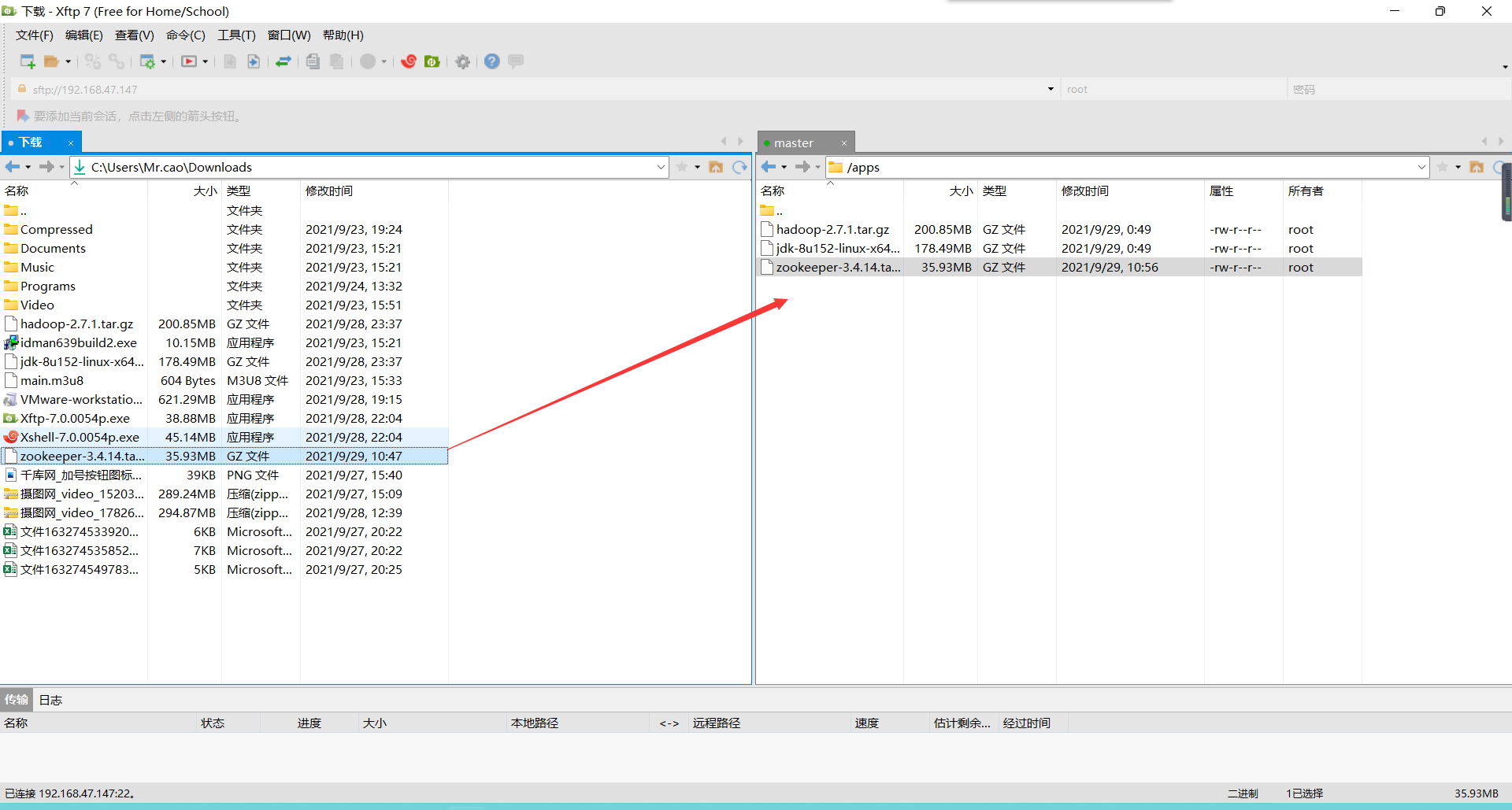1512x810 pixels.
Task: Click the synchronize blue-green arrows icon
Action: [x=283, y=61]
